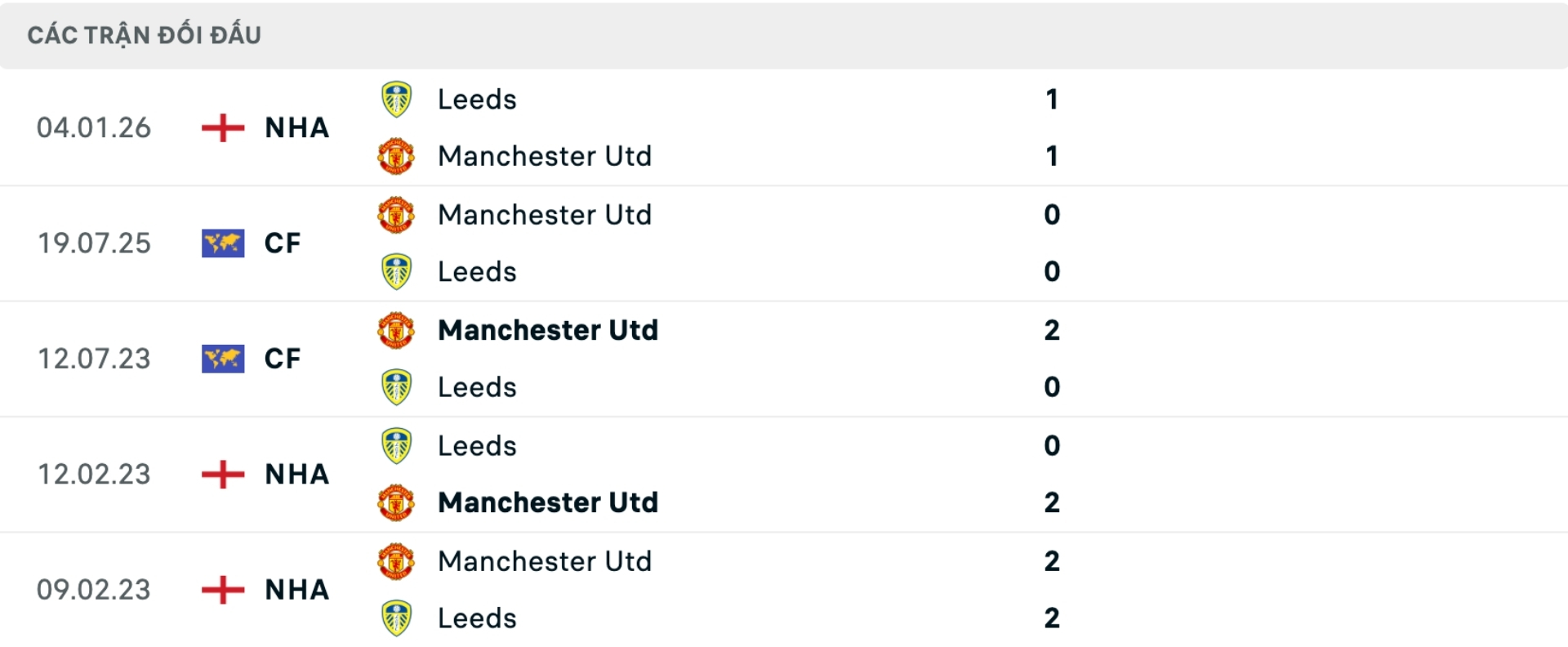1568x647 pixels.
Task: Open Leeds team name in 19.07.25 match
Action: point(477,272)
